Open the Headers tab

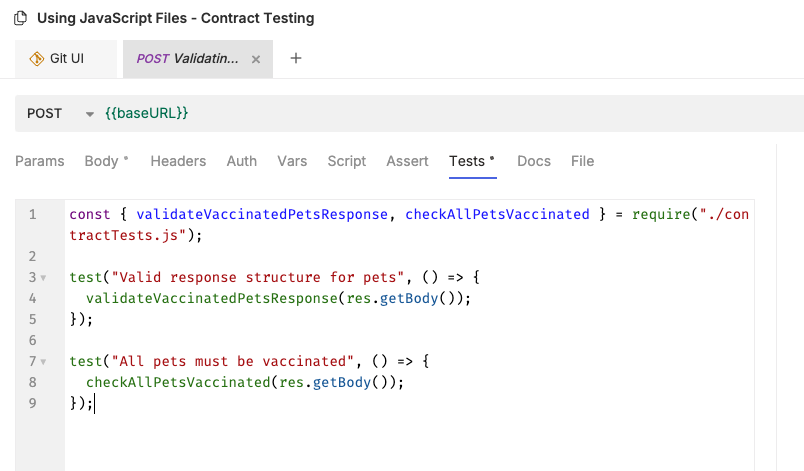coord(178,161)
